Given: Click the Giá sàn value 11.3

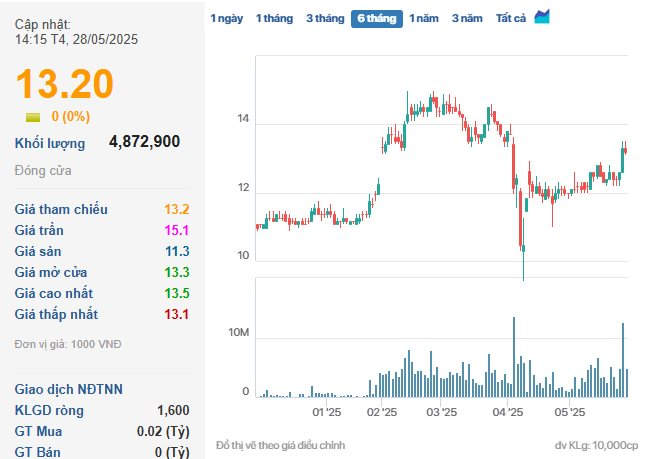Looking at the screenshot, I should point(176,251).
